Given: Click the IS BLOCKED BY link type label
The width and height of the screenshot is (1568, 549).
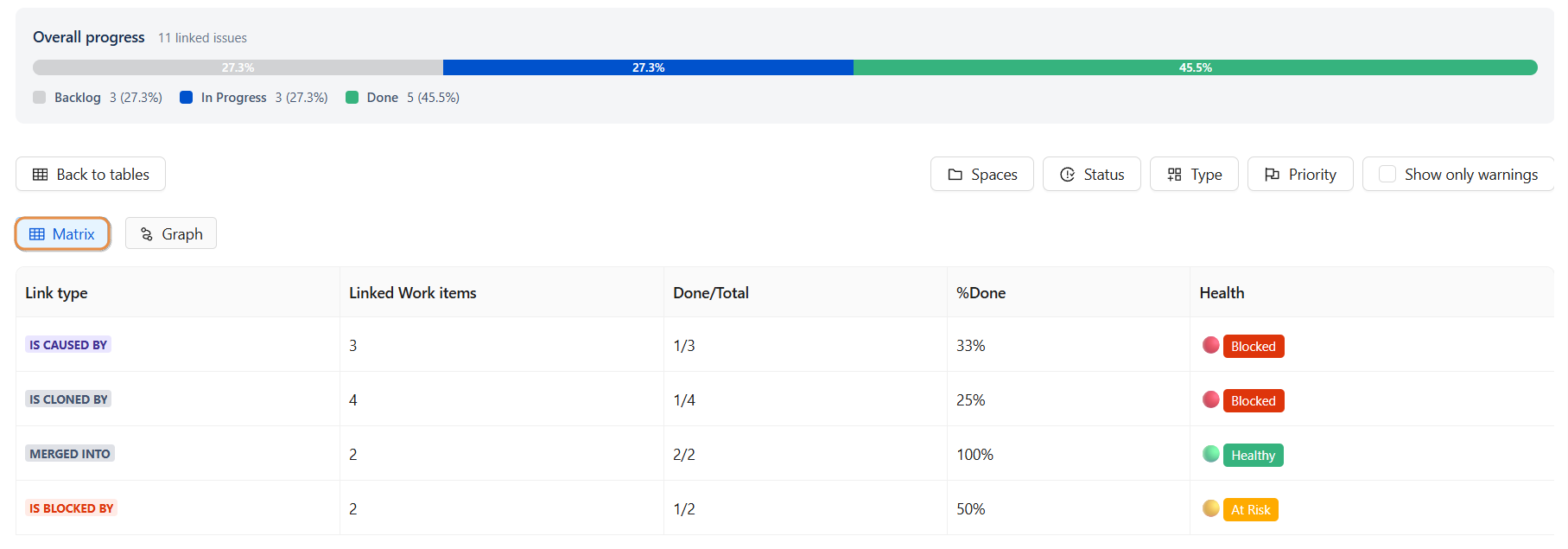Looking at the screenshot, I should [x=71, y=508].
